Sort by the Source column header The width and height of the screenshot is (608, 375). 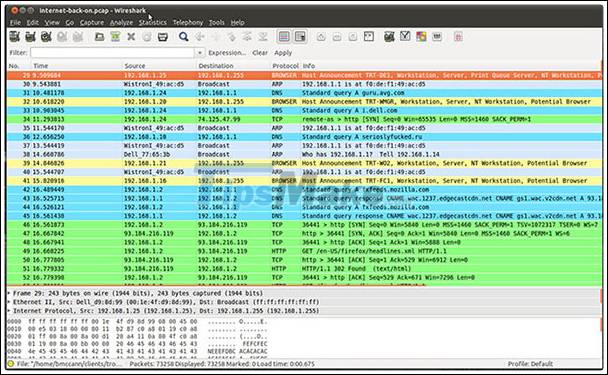[159, 66]
